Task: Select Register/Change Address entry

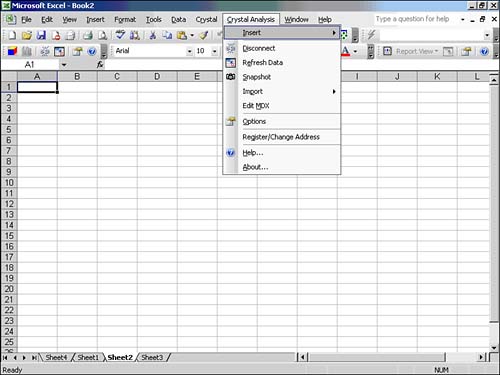Action: tap(281, 137)
